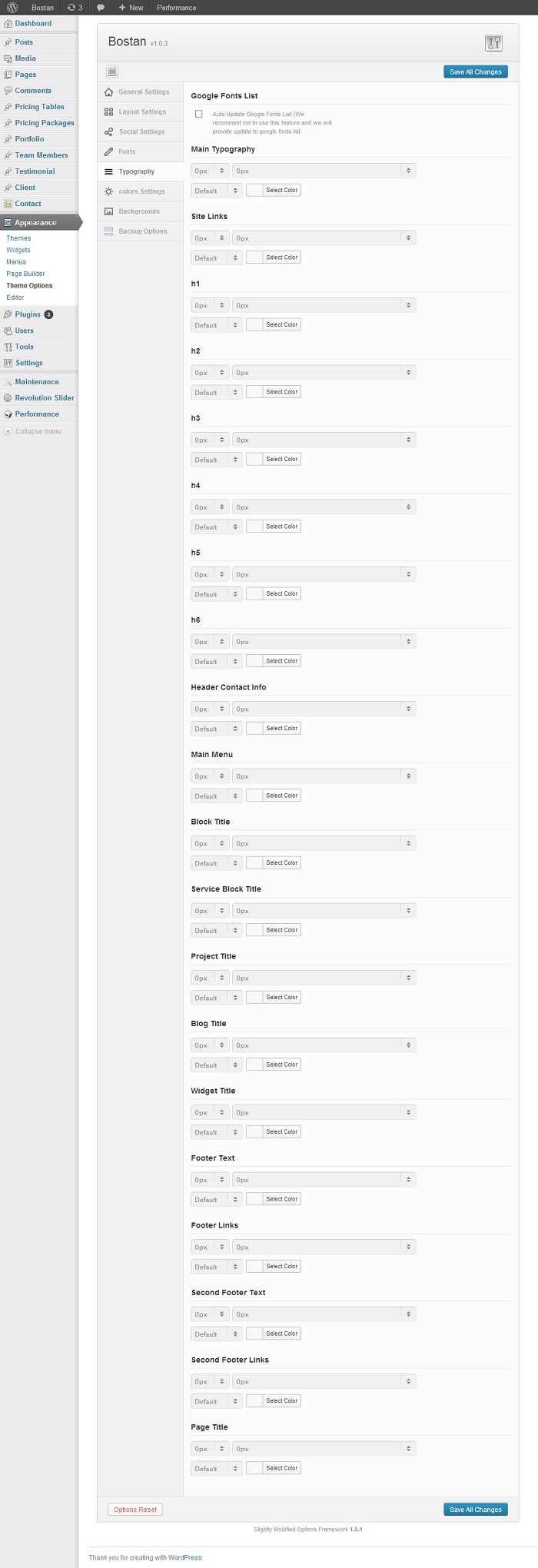Image resolution: width=538 pixels, height=1568 pixels.
Task: Open Pricing Tables in the sidebar
Action: coord(39,107)
